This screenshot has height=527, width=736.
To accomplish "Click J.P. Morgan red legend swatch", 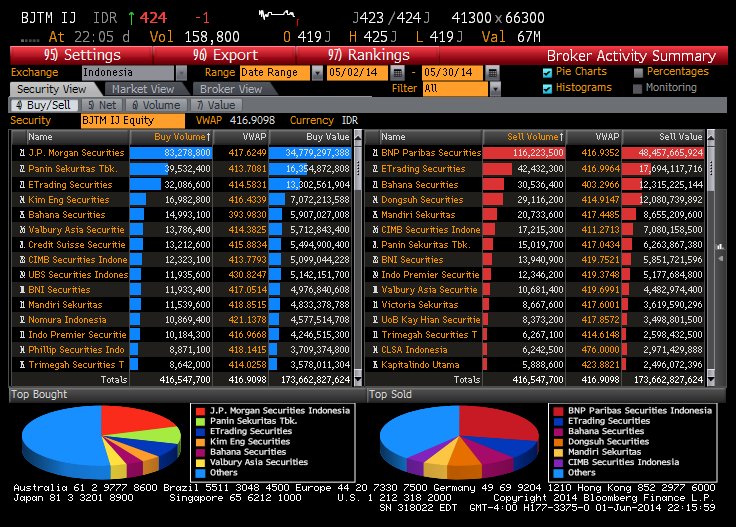I will [x=196, y=411].
